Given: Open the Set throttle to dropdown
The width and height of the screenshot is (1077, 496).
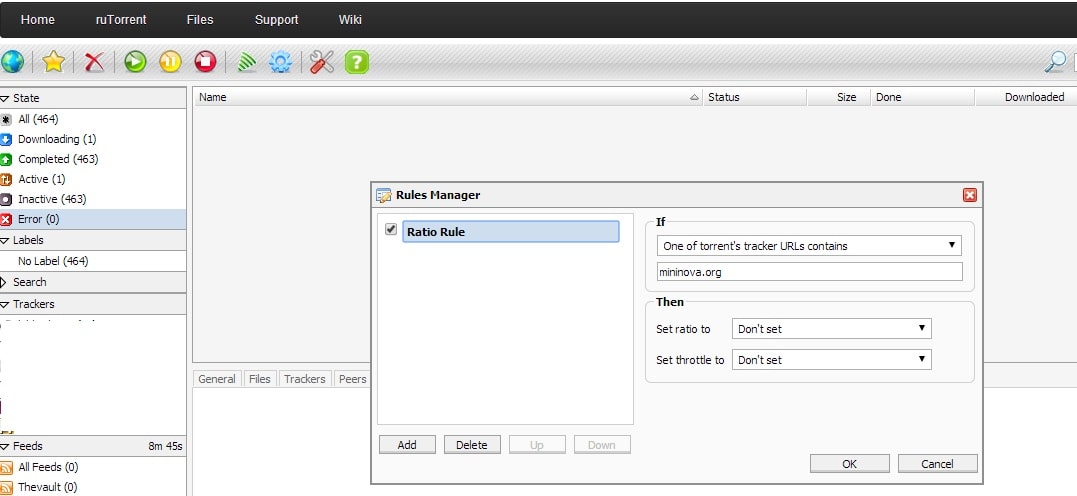Looking at the screenshot, I should point(831,359).
